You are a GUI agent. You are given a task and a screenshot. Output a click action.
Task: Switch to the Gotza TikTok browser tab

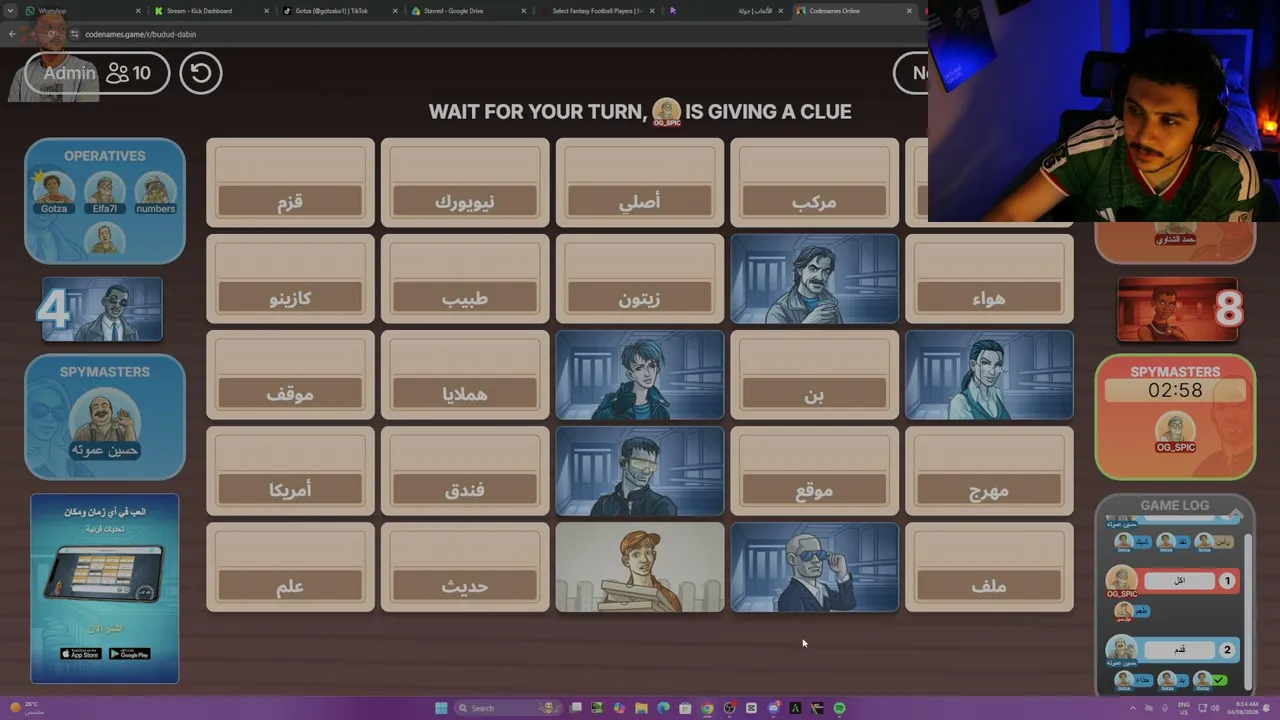(338, 11)
